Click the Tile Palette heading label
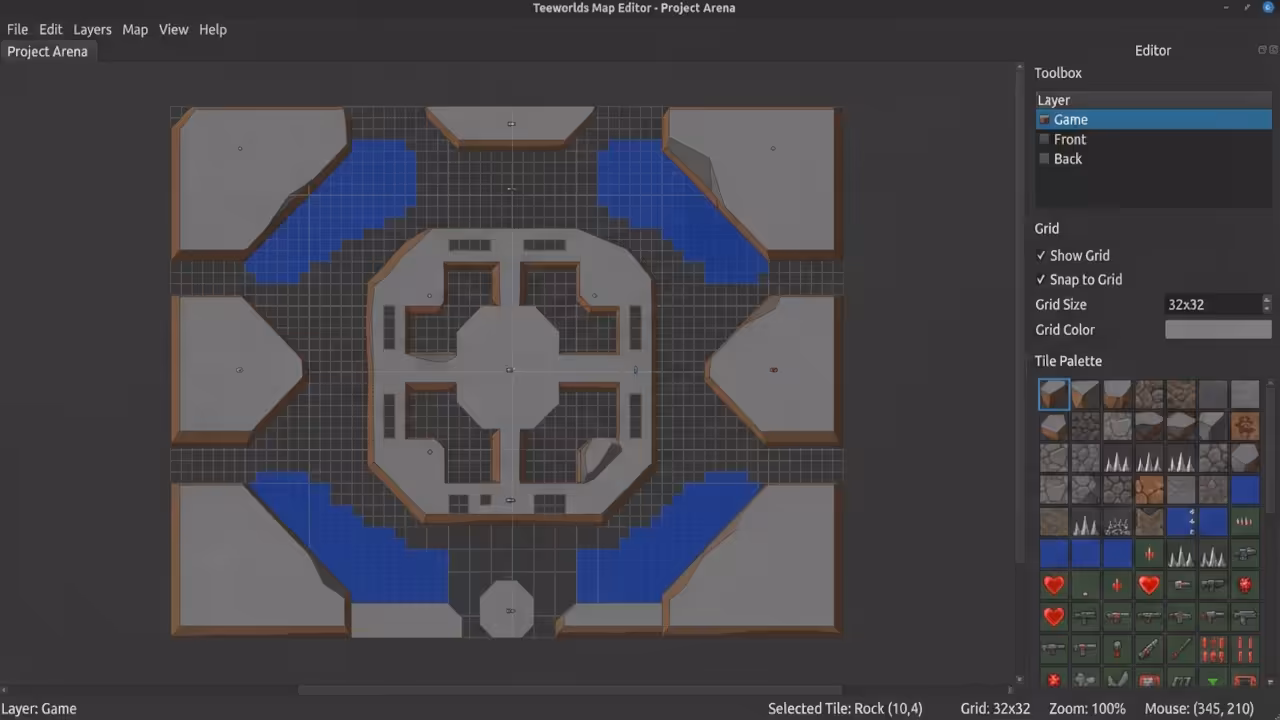This screenshot has height=720, width=1280. [x=1068, y=361]
